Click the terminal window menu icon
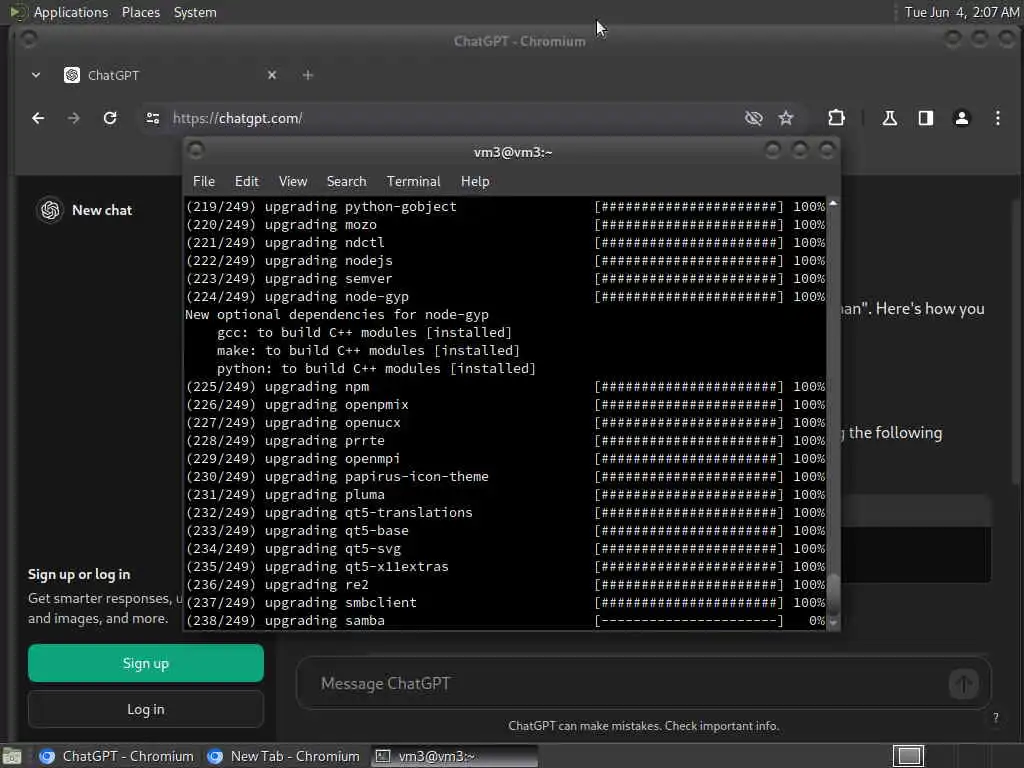1024x768 pixels. pos(195,150)
